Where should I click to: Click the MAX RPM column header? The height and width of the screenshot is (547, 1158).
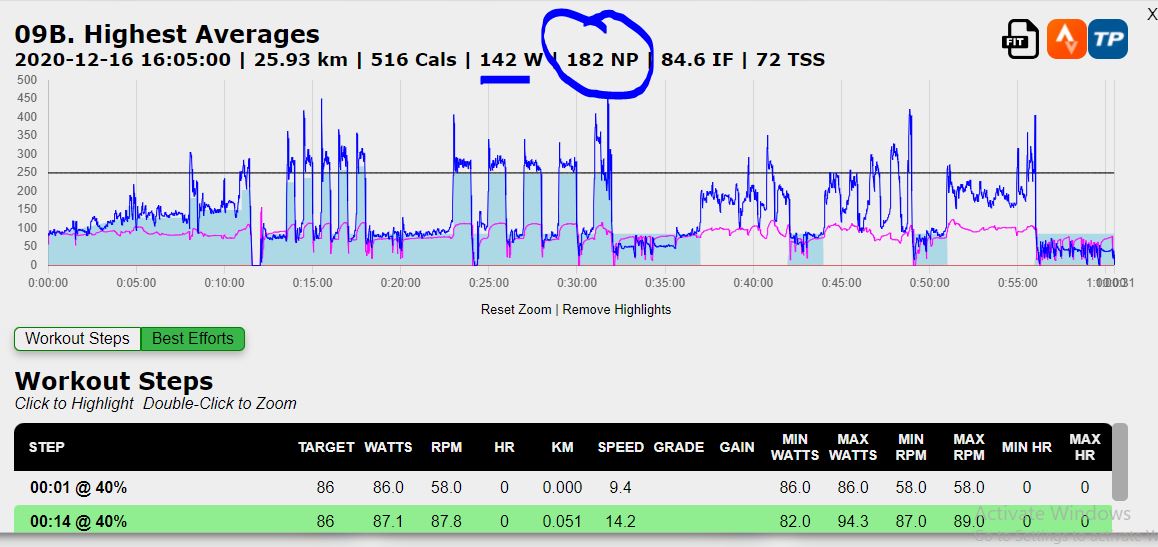[x=969, y=447]
